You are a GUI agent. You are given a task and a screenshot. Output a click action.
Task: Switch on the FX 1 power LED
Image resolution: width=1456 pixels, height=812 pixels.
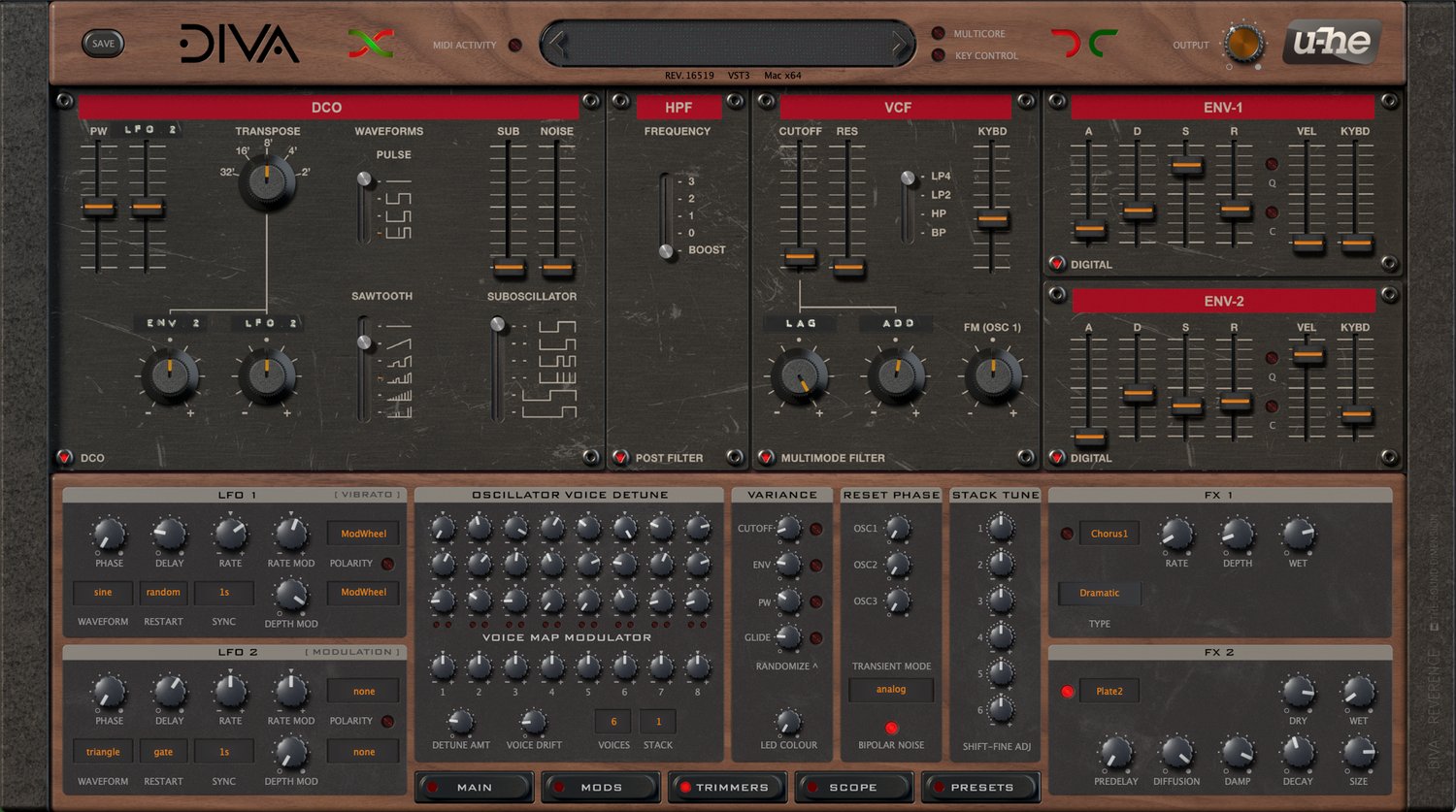(1067, 534)
